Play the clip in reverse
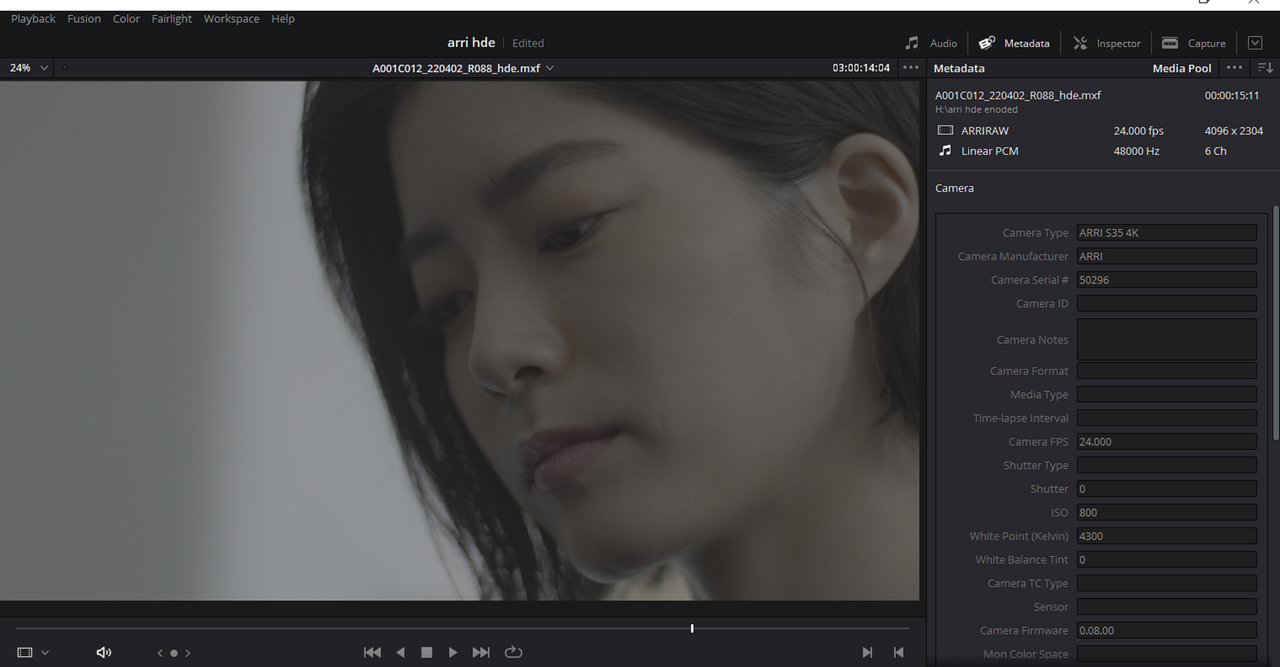1280x667 pixels. 400,652
